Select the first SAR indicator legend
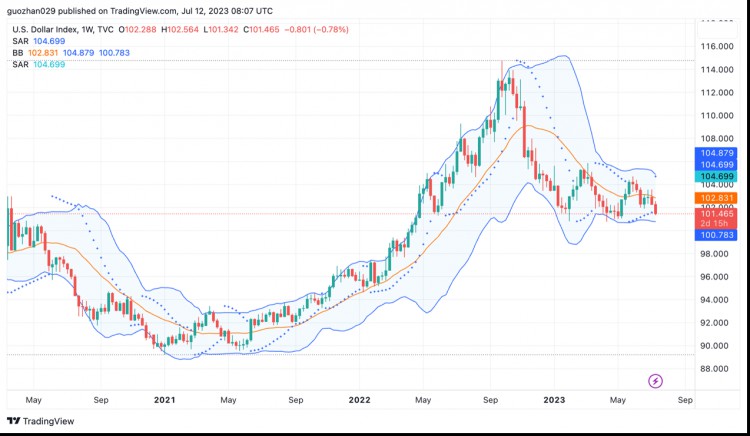This screenshot has width=750, height=436. tap(20, 41)
